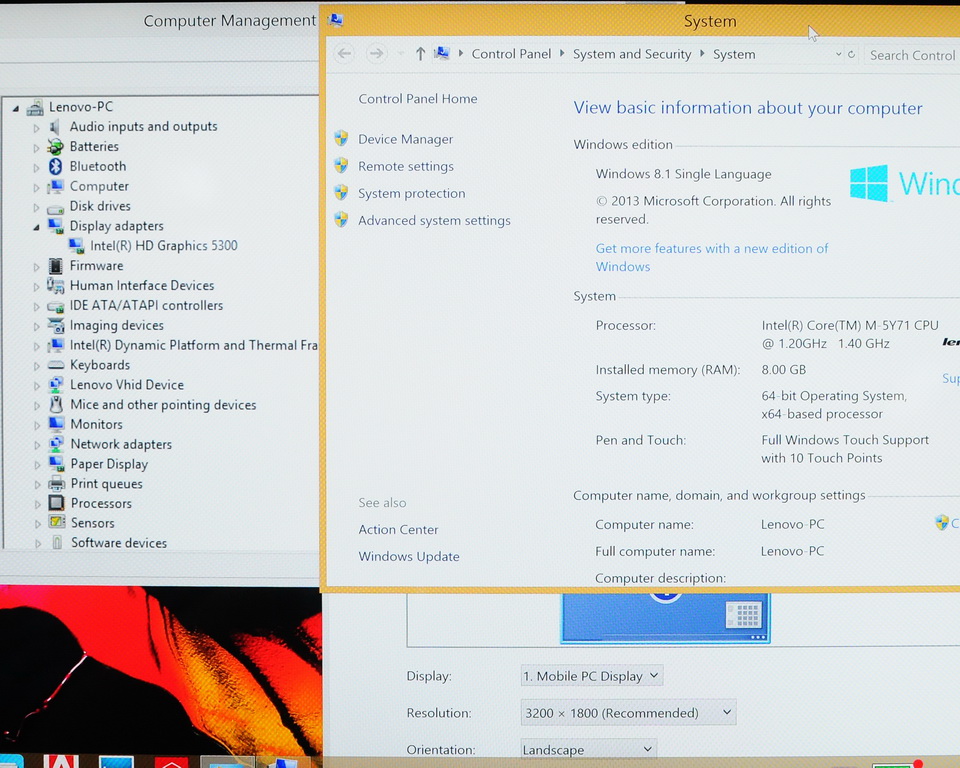Click the Print queues printer icon
The height and width of the screenshot is (768, 960).
point(56,484)
